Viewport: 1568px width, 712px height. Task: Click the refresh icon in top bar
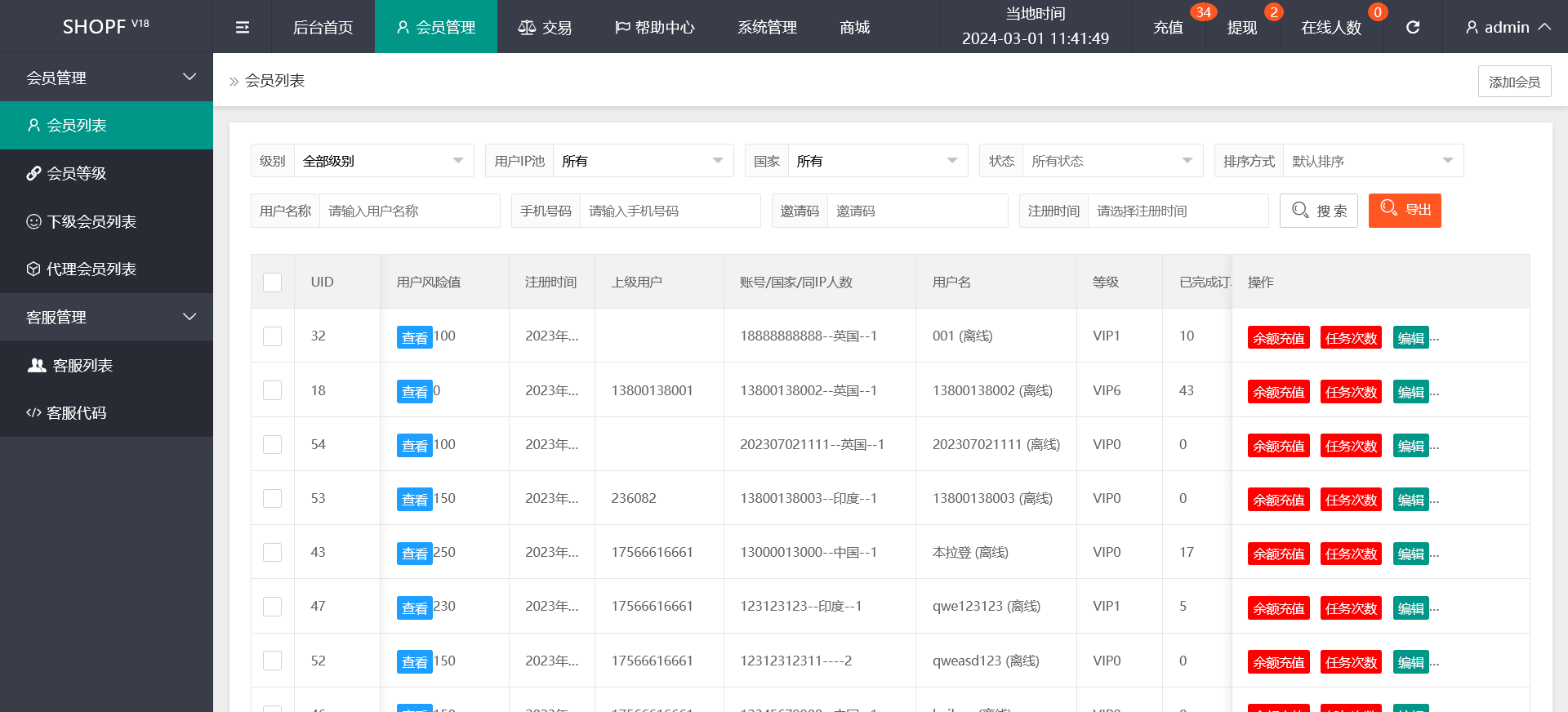click(1413, 27)
